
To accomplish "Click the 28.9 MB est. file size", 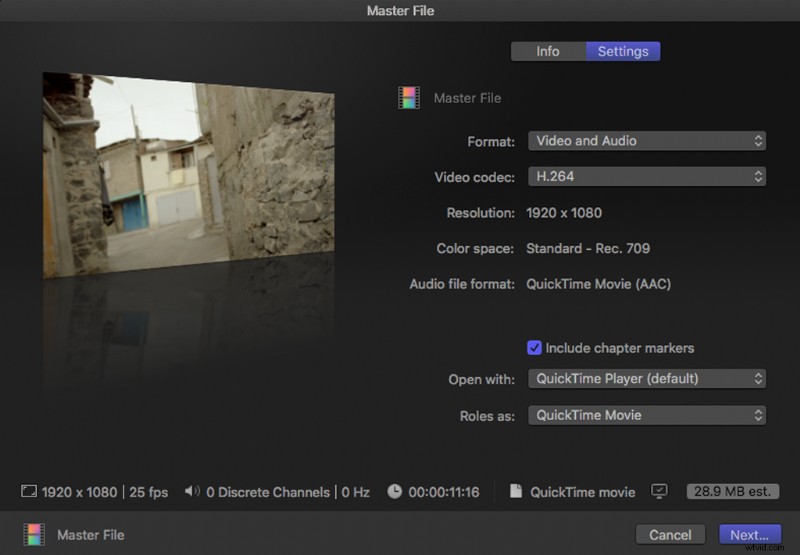I will point(733,491).
